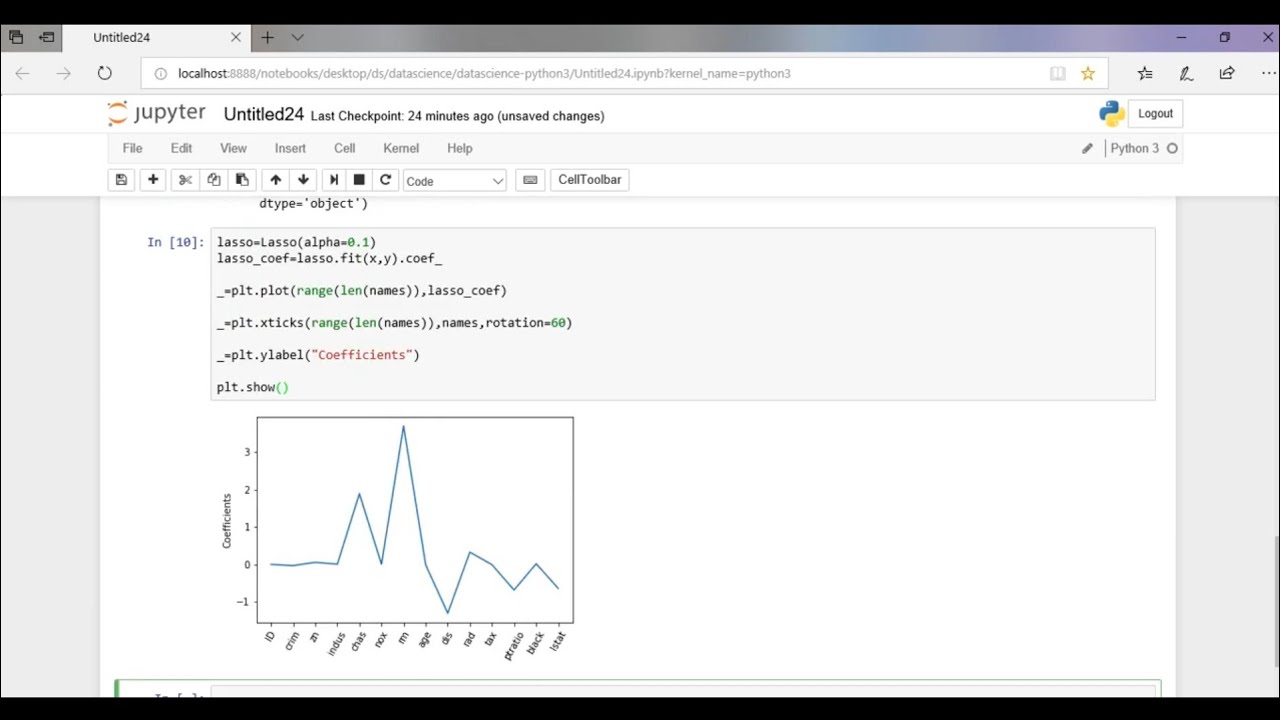Click the Python logo icon
1280x720 pixels.
click(1112, 114)
